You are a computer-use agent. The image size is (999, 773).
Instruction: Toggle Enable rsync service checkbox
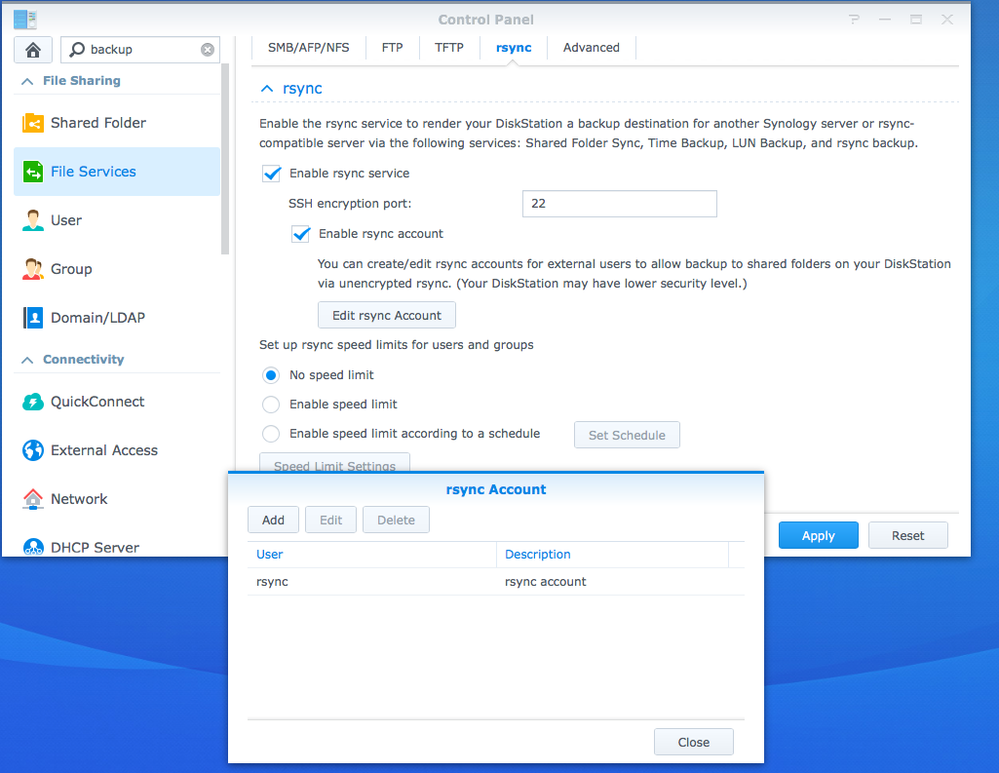tap(271, 173)
